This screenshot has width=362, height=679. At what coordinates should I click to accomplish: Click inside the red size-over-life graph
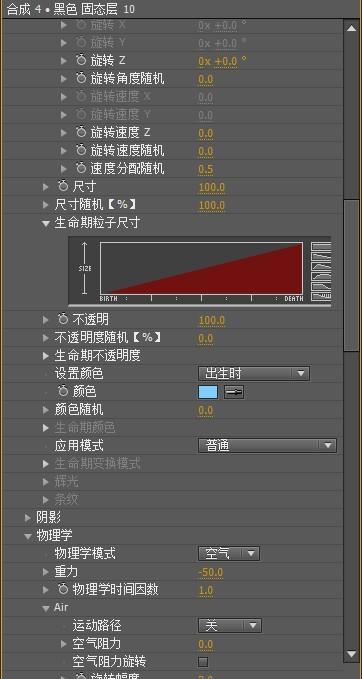pyautogui.click(x=201, y=268)
